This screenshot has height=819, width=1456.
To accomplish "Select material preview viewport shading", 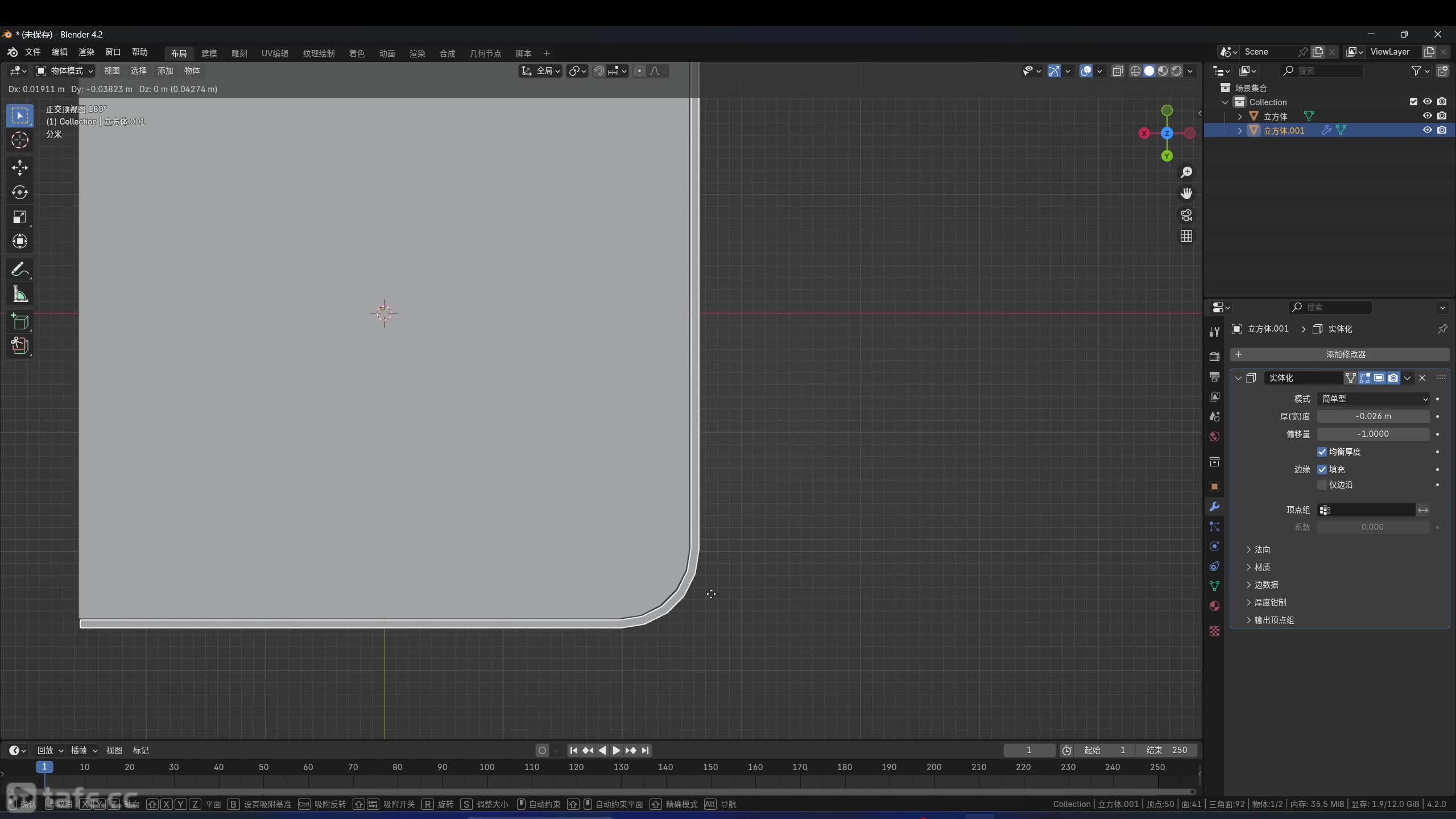I will [x=1163, y=71].
